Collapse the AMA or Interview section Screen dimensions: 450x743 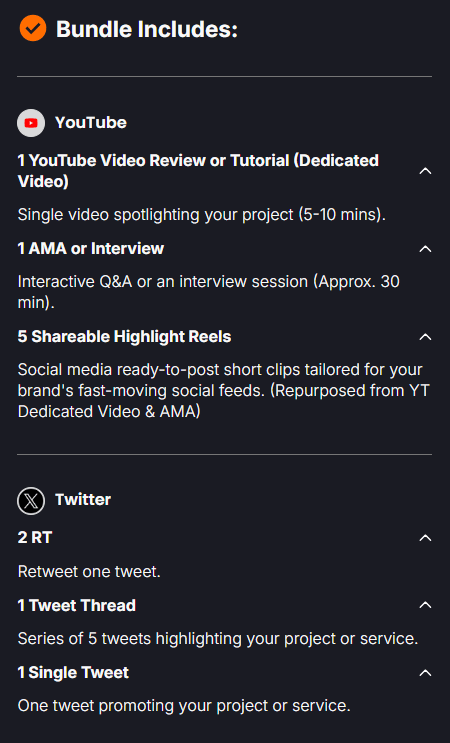[x=425, y=249]
